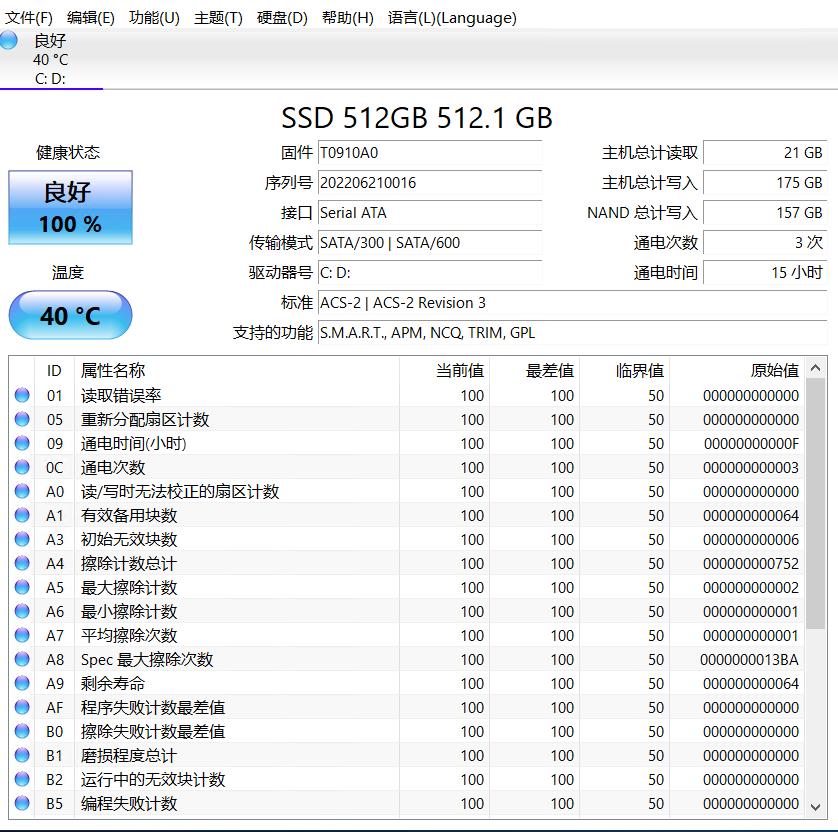Viewport: 838px width, 832px height.
Task: Select raw value 0000000013BA
Action: click(x=749, y=659)
